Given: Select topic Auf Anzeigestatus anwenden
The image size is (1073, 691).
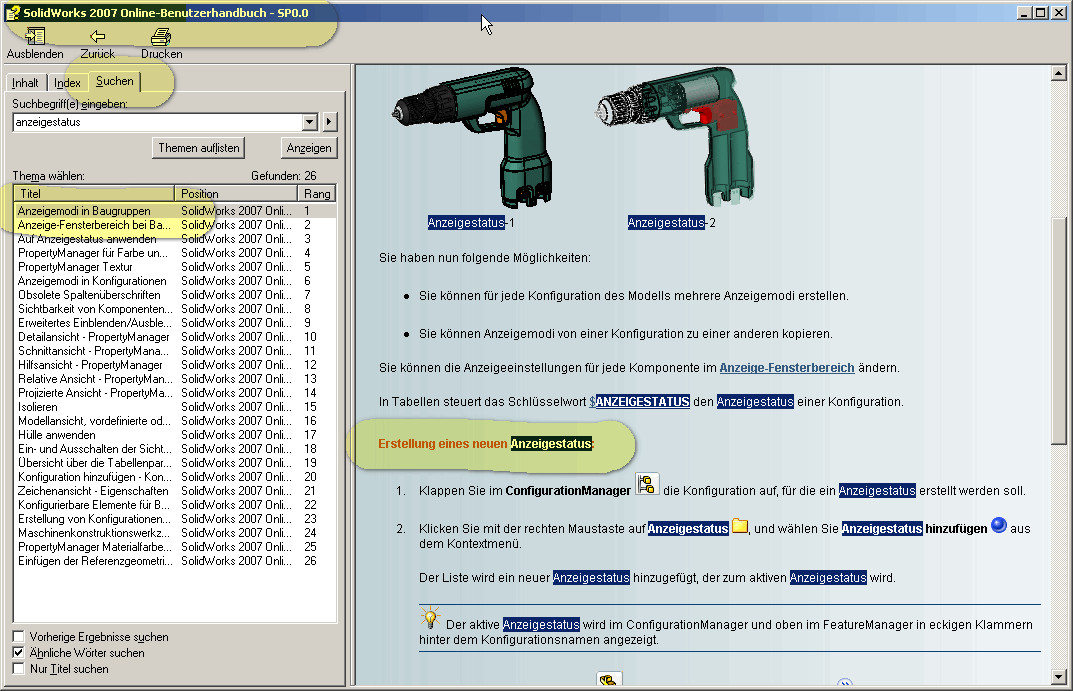Looking at the screenshot, I should click(x=87, y=239).
